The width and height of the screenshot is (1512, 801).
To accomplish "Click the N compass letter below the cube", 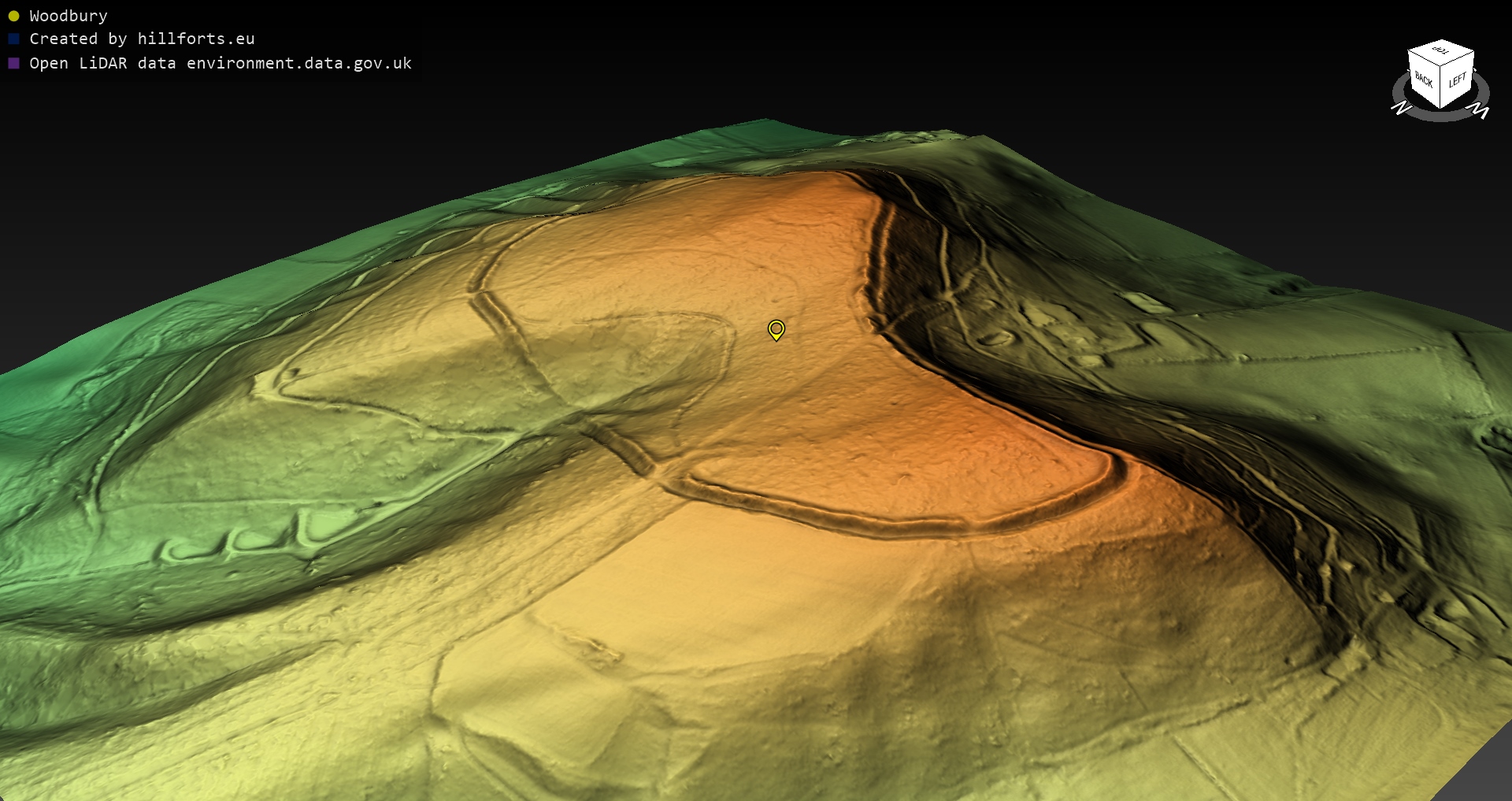I will 1401,108.
